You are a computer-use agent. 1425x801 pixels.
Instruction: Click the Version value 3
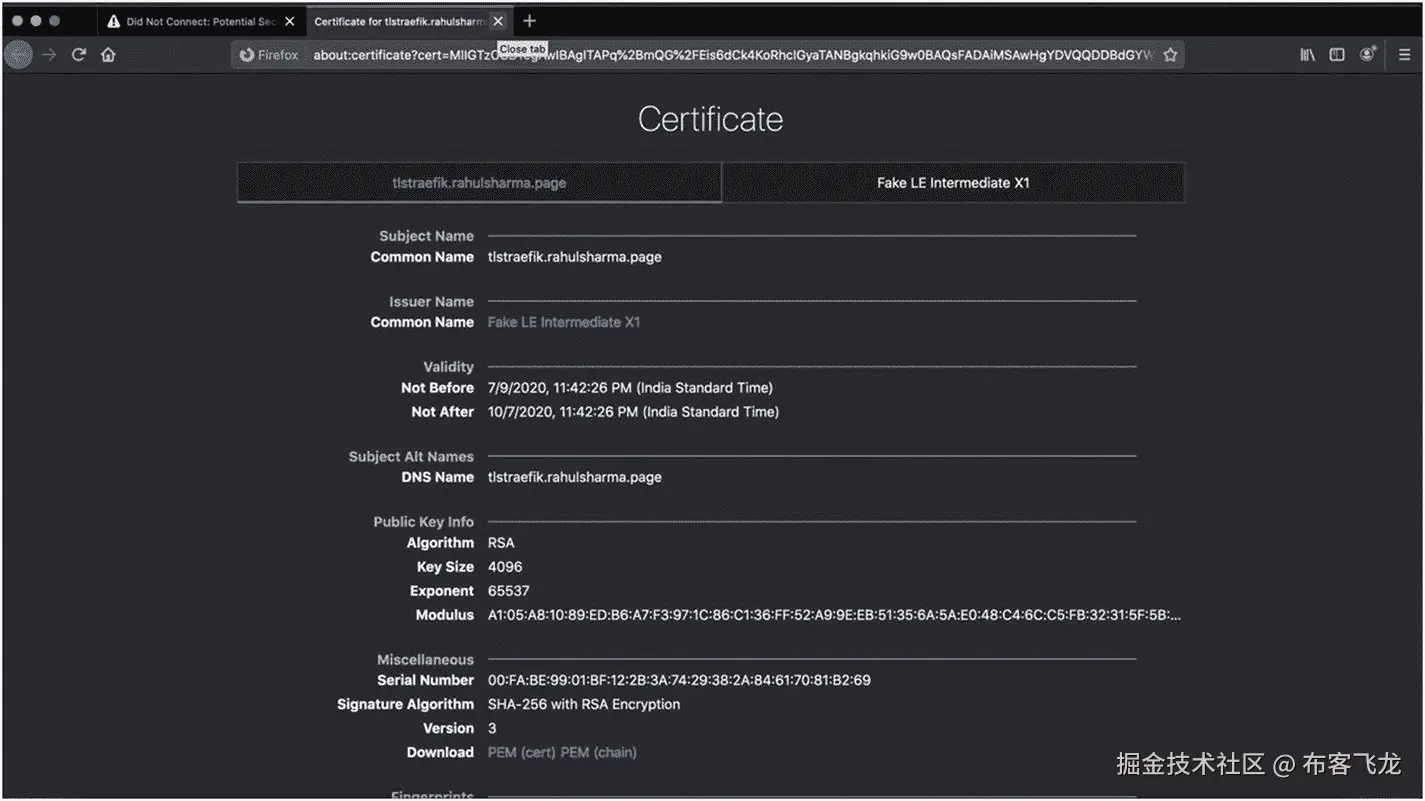[x=492, y=728]
